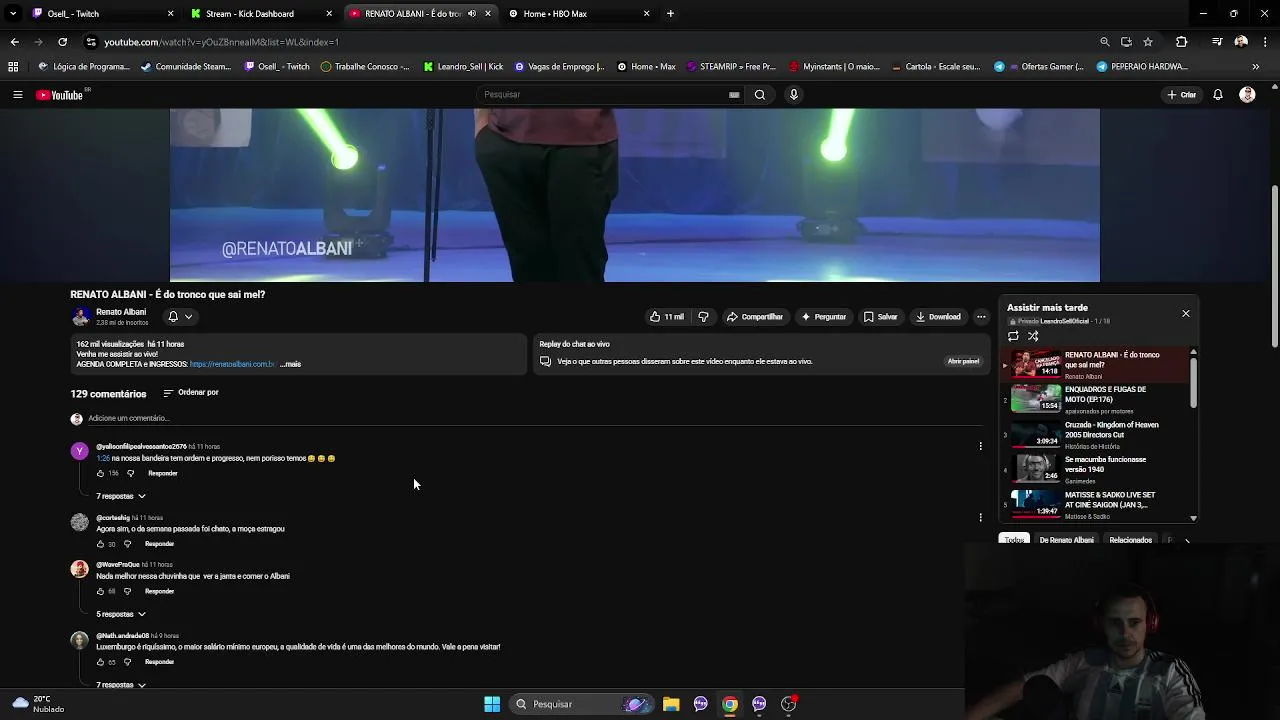Image resolution: width=1280 pixels, height=720 pixels.
Task: Dislike the video with thumbs-down button
Action: (703, 317)
